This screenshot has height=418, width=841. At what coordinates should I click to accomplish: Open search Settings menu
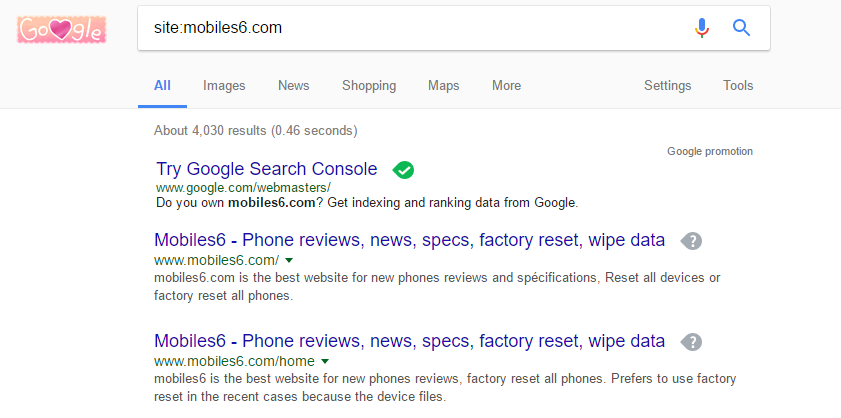667,86
